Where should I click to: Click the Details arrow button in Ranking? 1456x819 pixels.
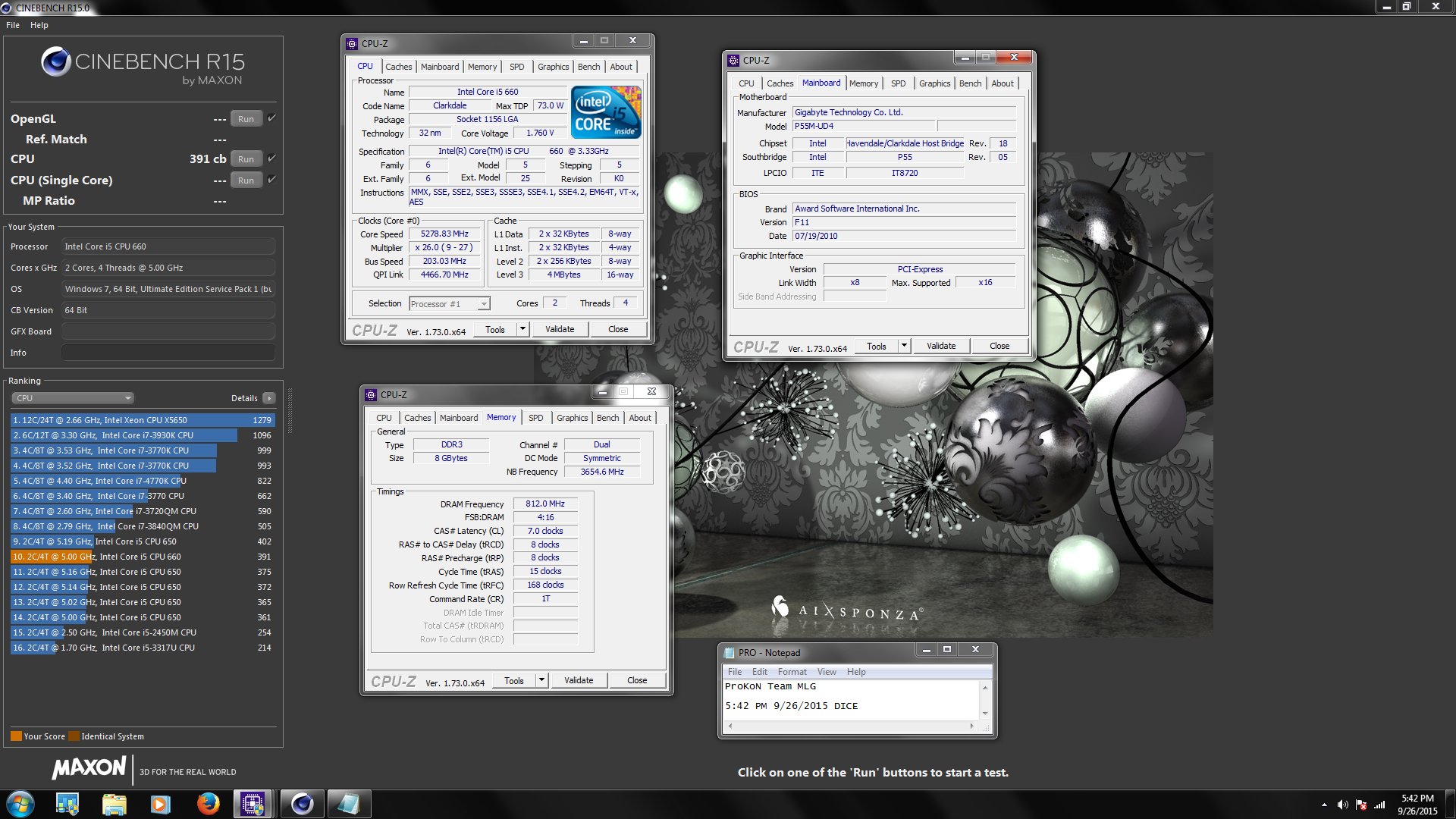pyautogui.click(x=268, y=398)
